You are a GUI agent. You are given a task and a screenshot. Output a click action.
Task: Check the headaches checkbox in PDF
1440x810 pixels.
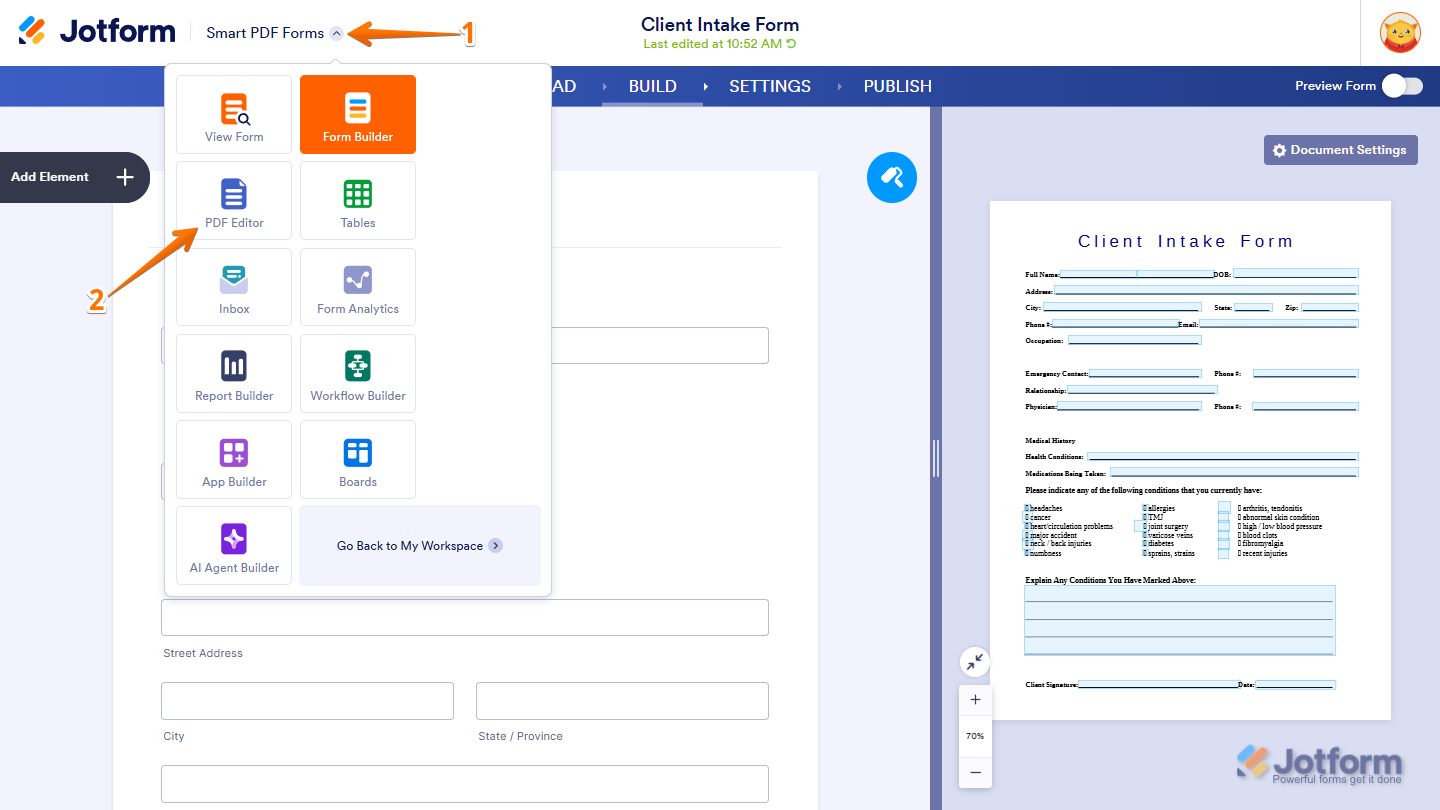coord(1027,509)
